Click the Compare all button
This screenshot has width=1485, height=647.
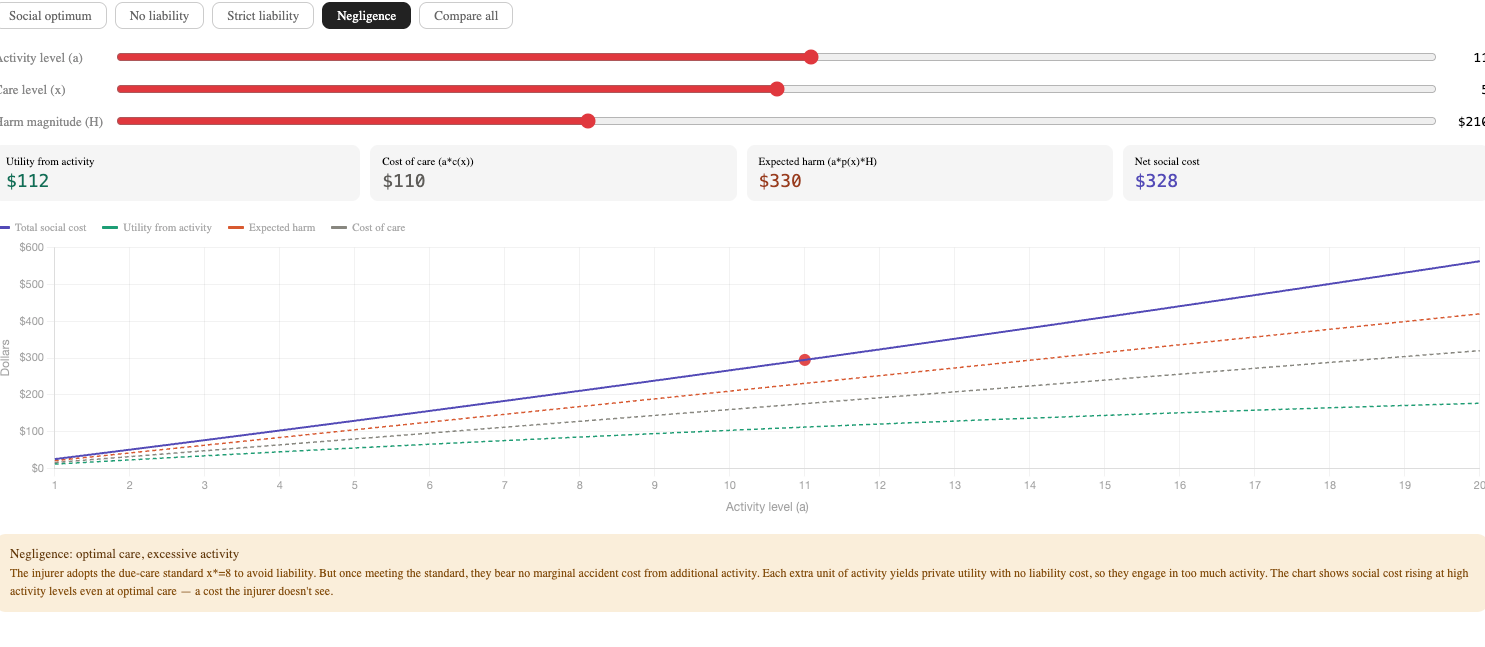tap(465, 16)
